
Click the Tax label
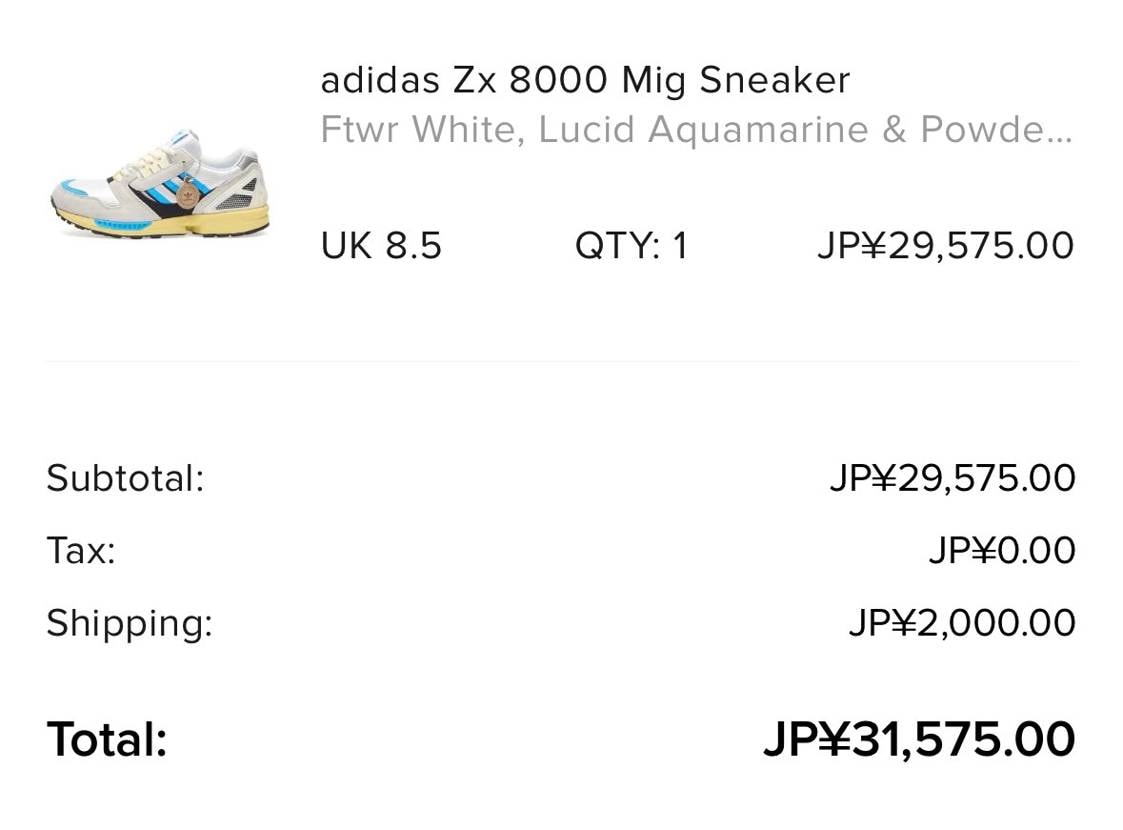[x=81, y=551]
